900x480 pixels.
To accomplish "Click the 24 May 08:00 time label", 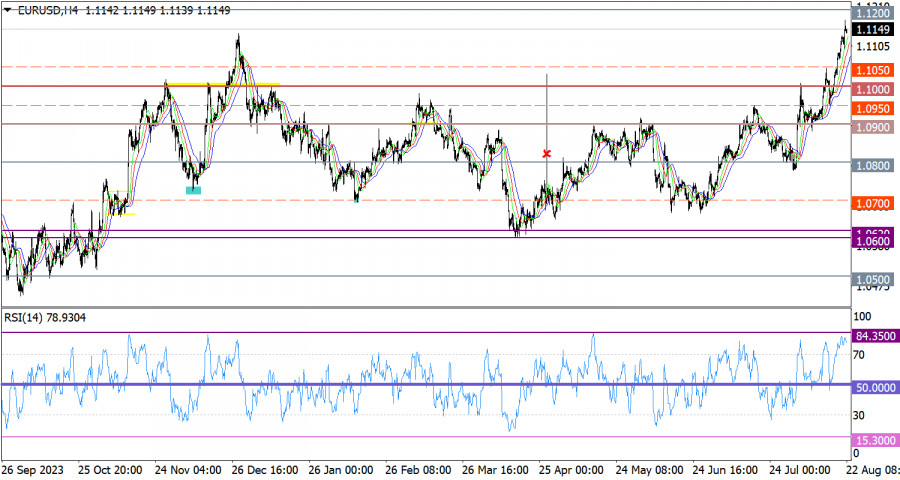I will (x=649, y=470).
